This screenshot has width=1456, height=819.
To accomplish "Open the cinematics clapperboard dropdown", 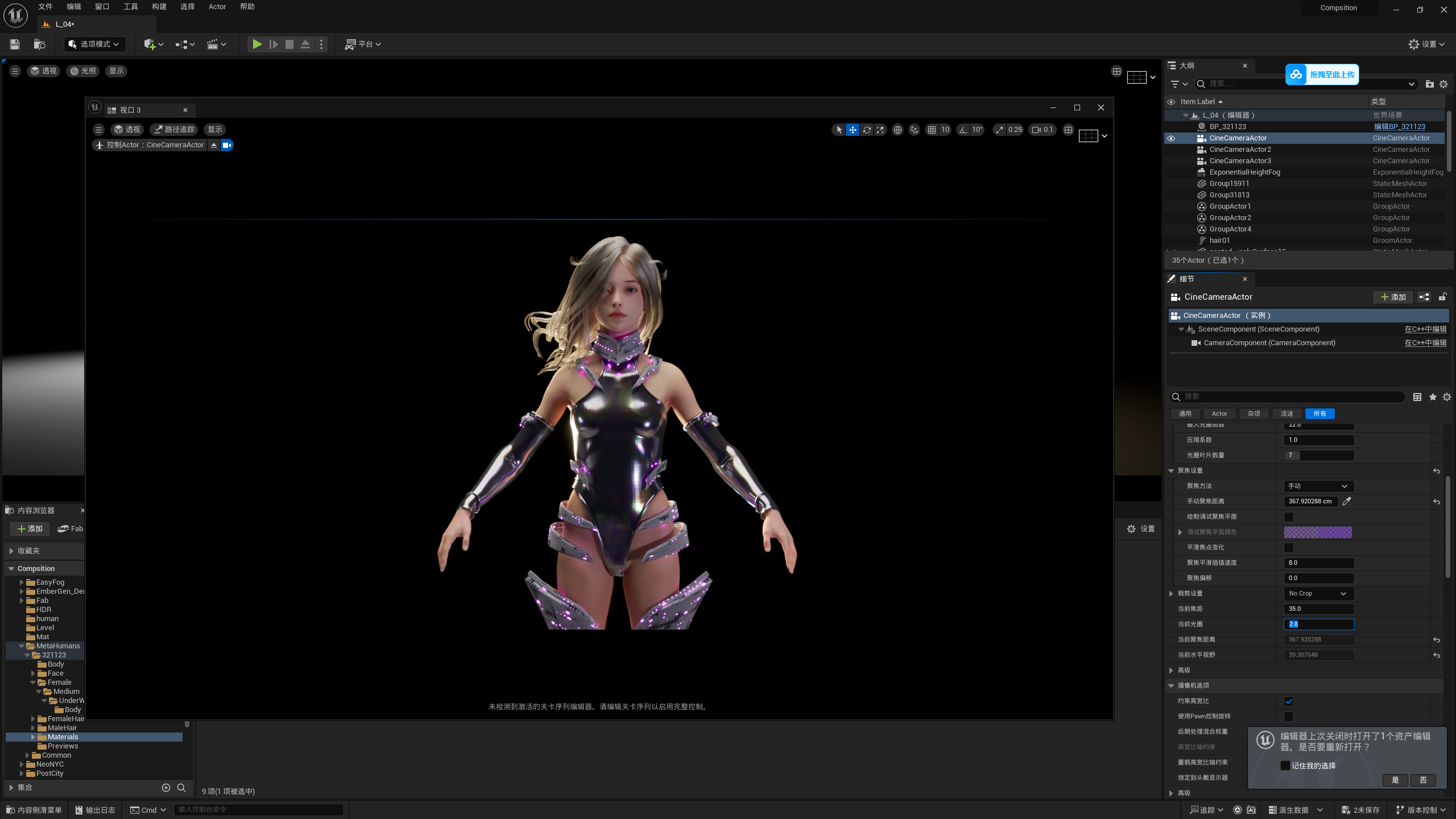I will point(216,44).
